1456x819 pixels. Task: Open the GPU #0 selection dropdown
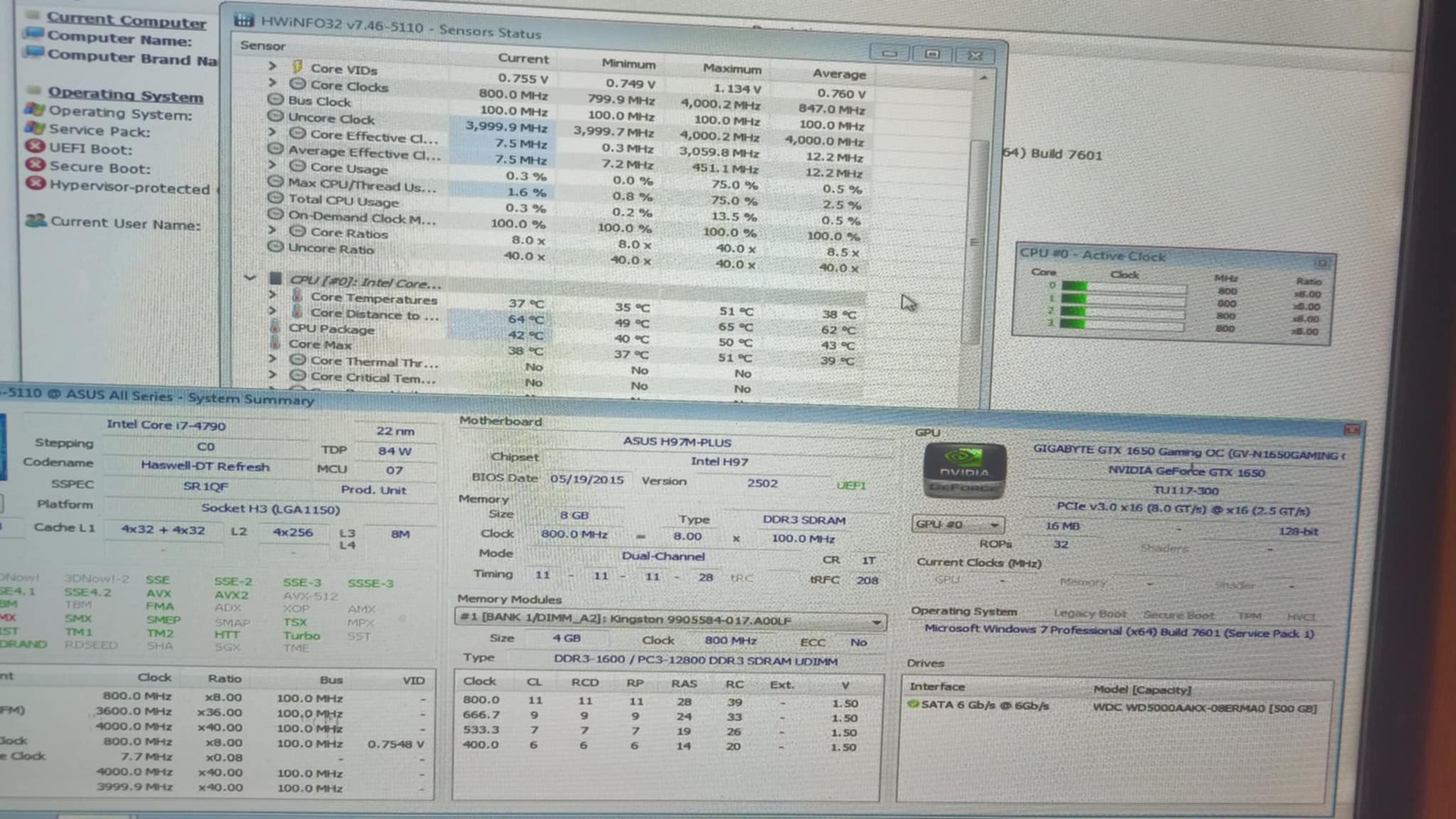(957, 524)
